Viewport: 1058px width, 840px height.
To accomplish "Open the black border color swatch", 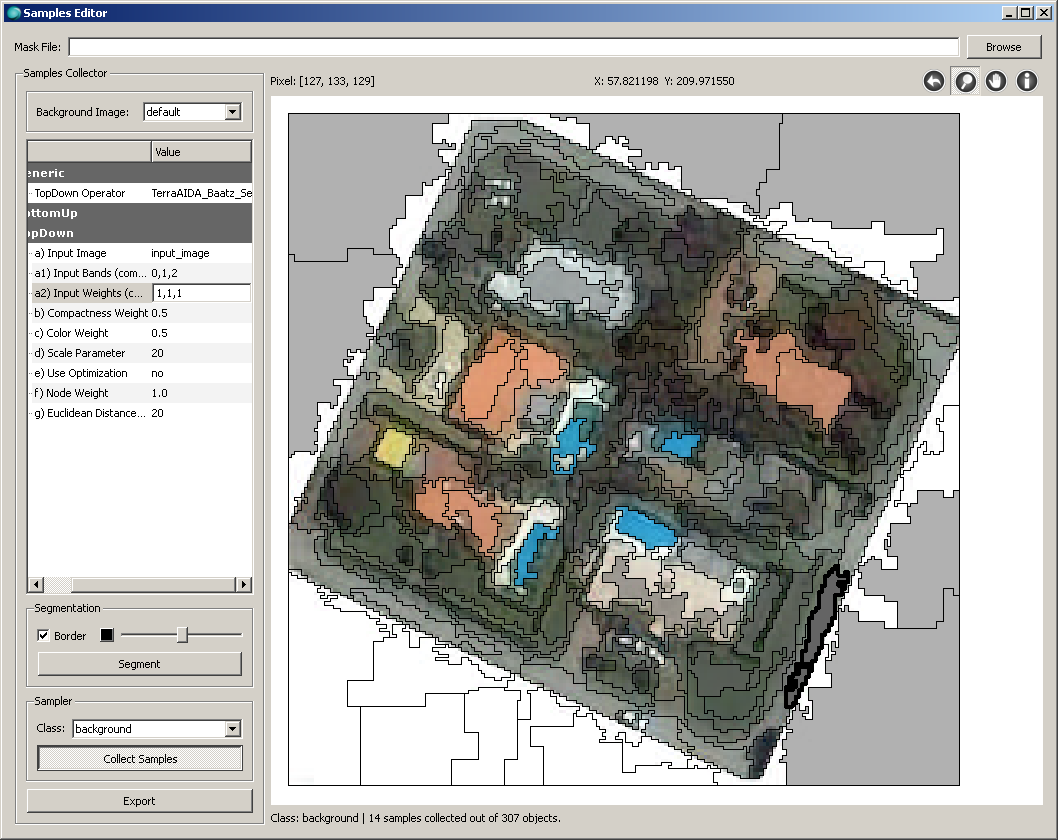I will (x=107, y=636).
